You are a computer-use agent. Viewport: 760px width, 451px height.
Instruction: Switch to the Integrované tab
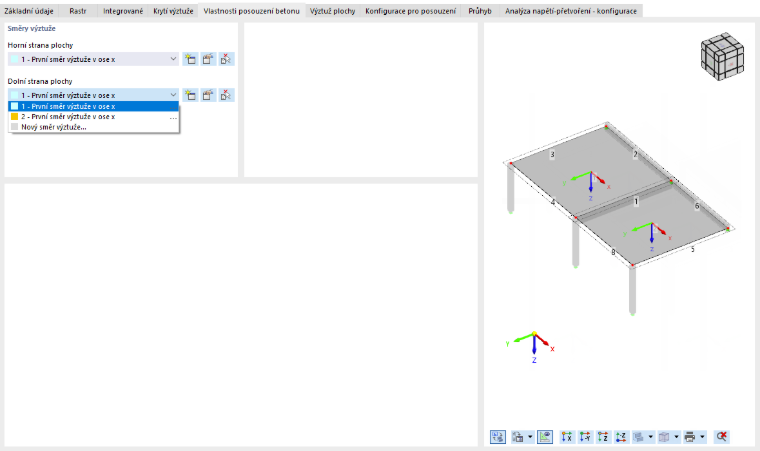point(123,11)
